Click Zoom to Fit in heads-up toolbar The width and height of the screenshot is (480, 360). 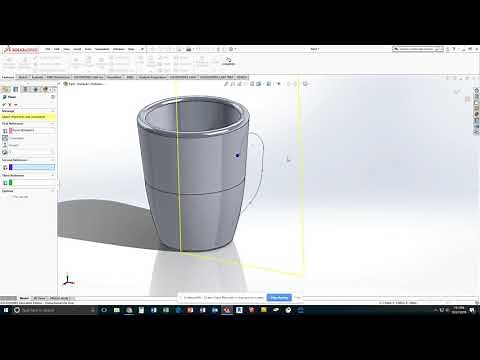click(x=226, y=84)
